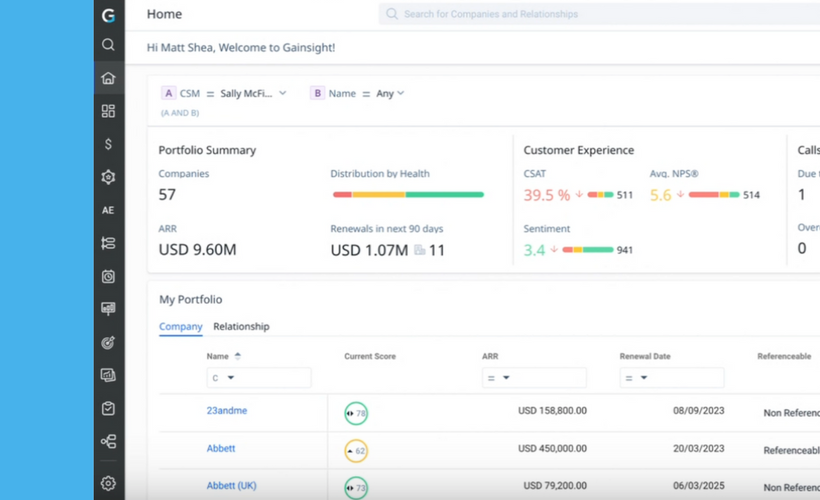Expand the Name equals Any filter dropdown
Screen dimensions: 820x500
pyautogui.click(x=401, y=93)
